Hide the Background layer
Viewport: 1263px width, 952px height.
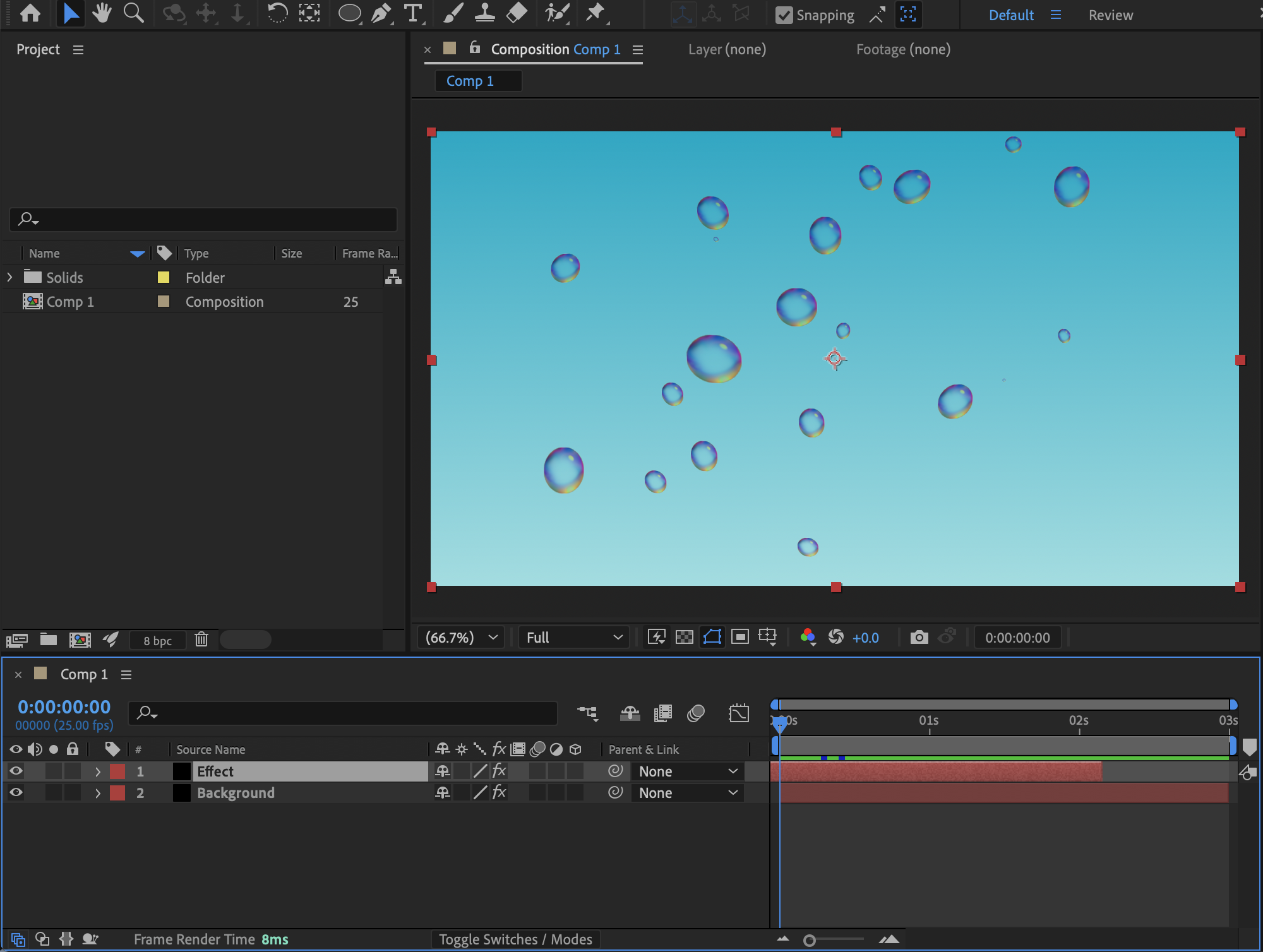[x=16, y=793]
